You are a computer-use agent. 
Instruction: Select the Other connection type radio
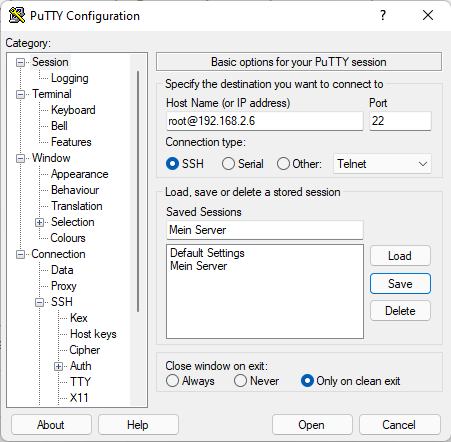pos(283,164)
